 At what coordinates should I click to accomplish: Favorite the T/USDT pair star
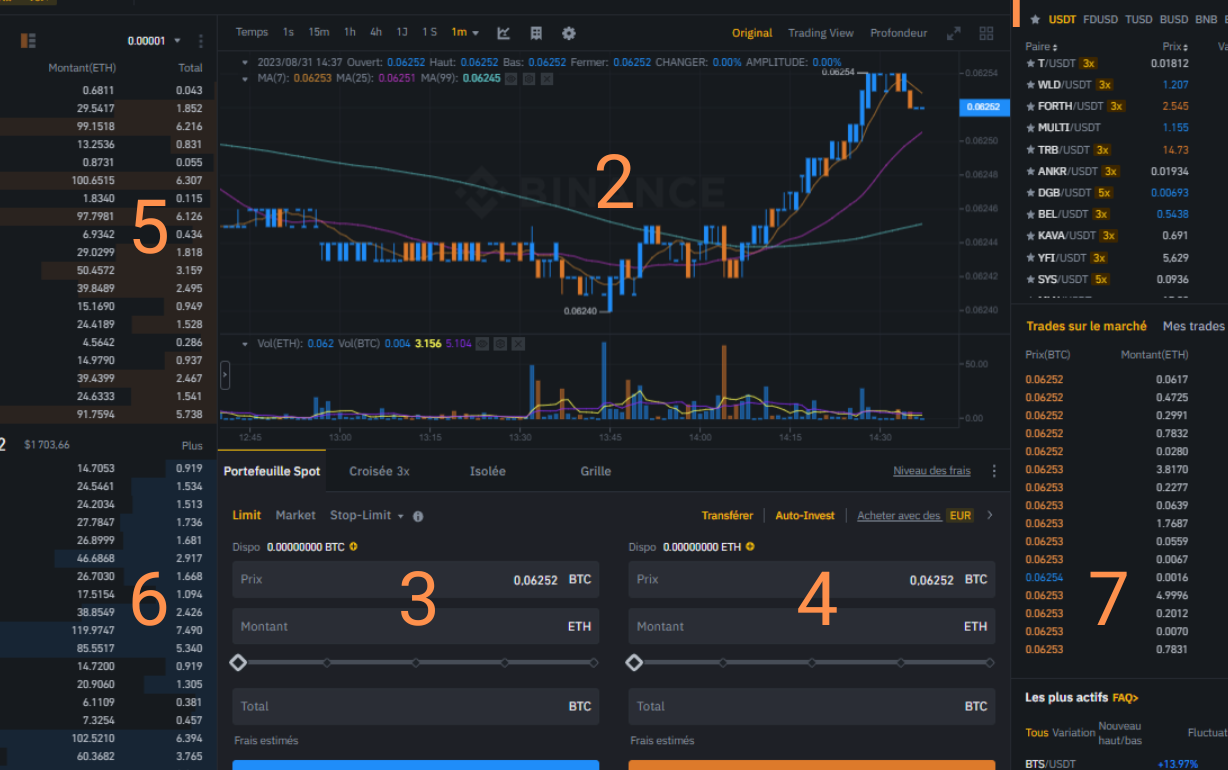(1031, 63)
